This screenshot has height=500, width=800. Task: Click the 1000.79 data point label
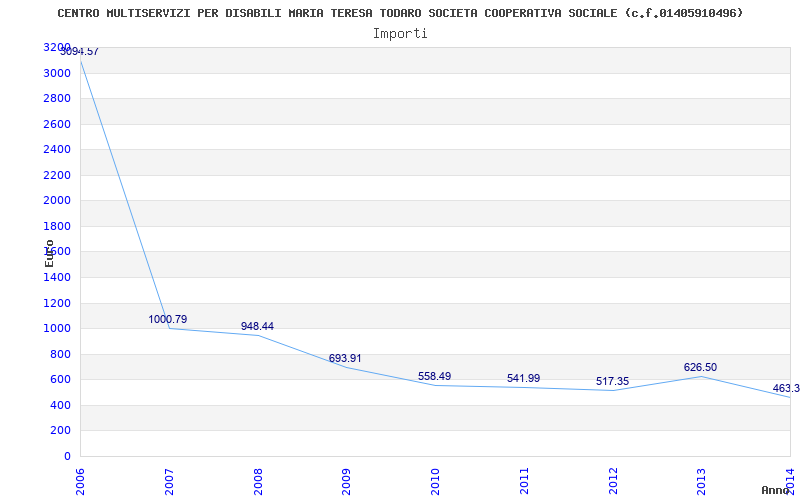point(167,319)
